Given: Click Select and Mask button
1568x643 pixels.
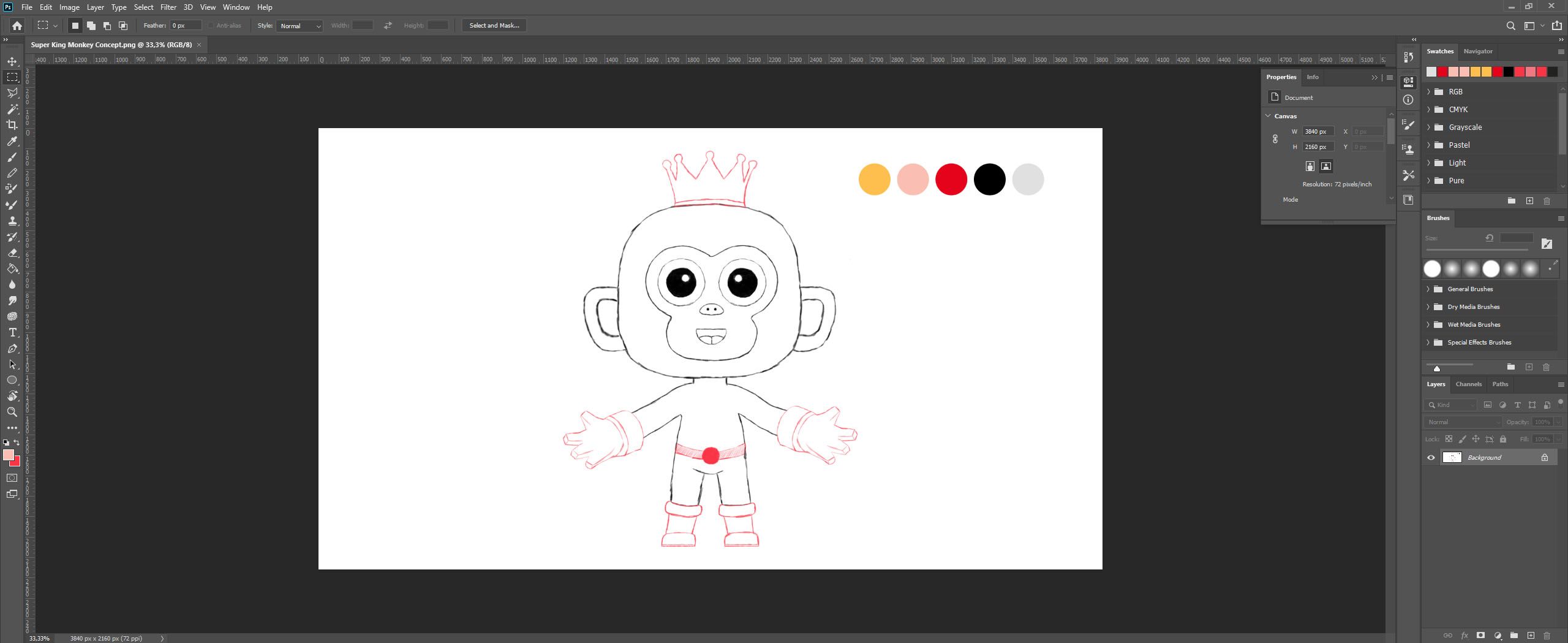Looking at the screenshot, I should tap(494, 26).
